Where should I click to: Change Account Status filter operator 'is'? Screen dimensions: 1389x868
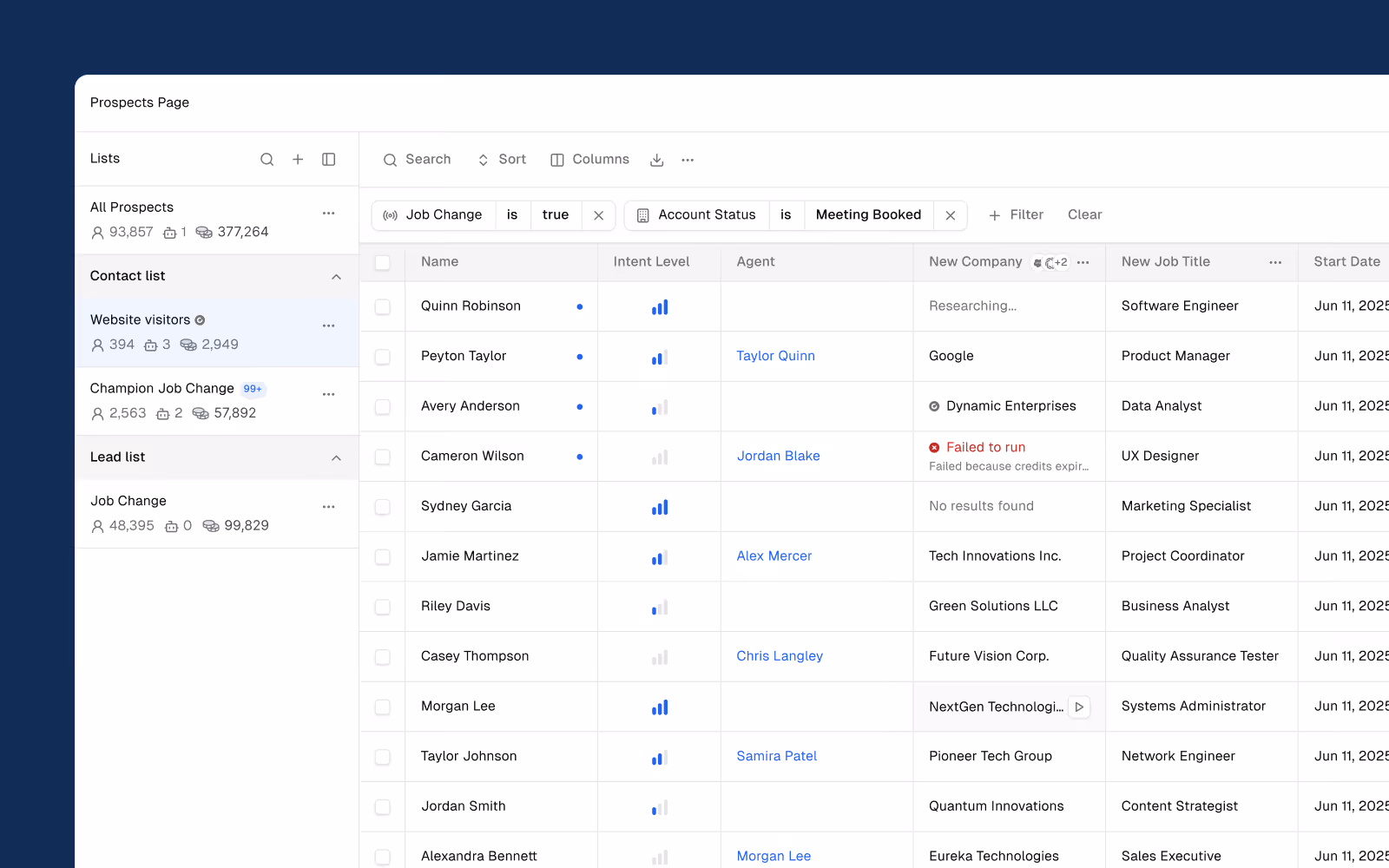pyautogui.click(x=786, y=215)
